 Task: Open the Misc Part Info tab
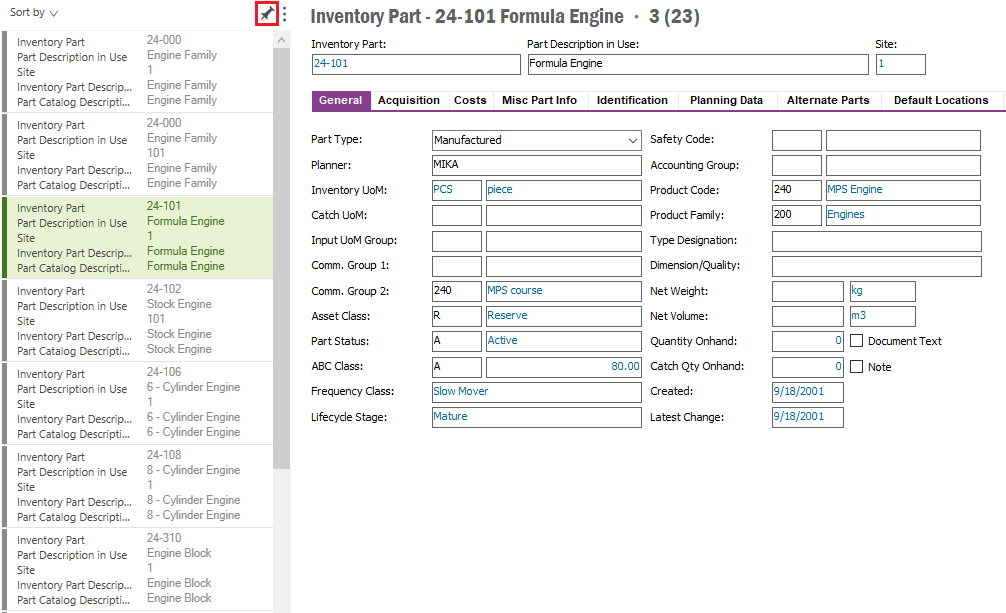539,100
